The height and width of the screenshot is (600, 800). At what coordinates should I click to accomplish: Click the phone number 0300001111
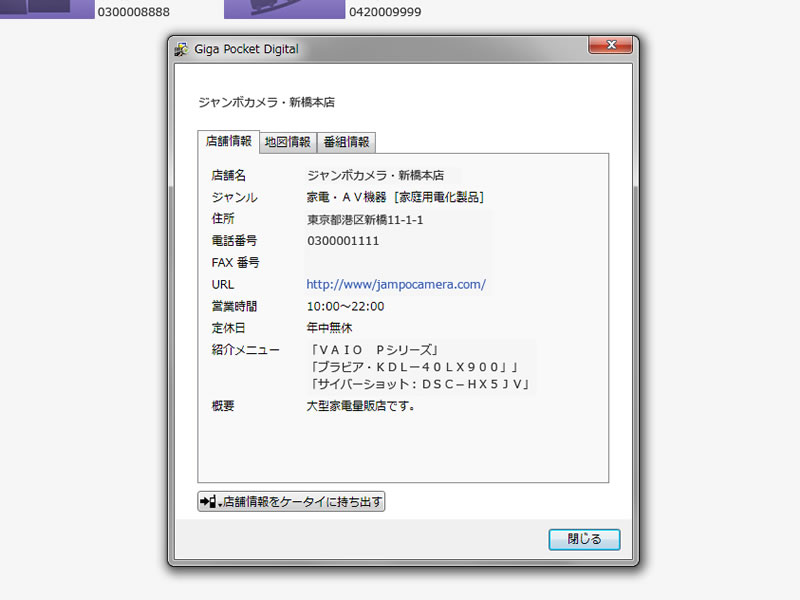(343, 241)
